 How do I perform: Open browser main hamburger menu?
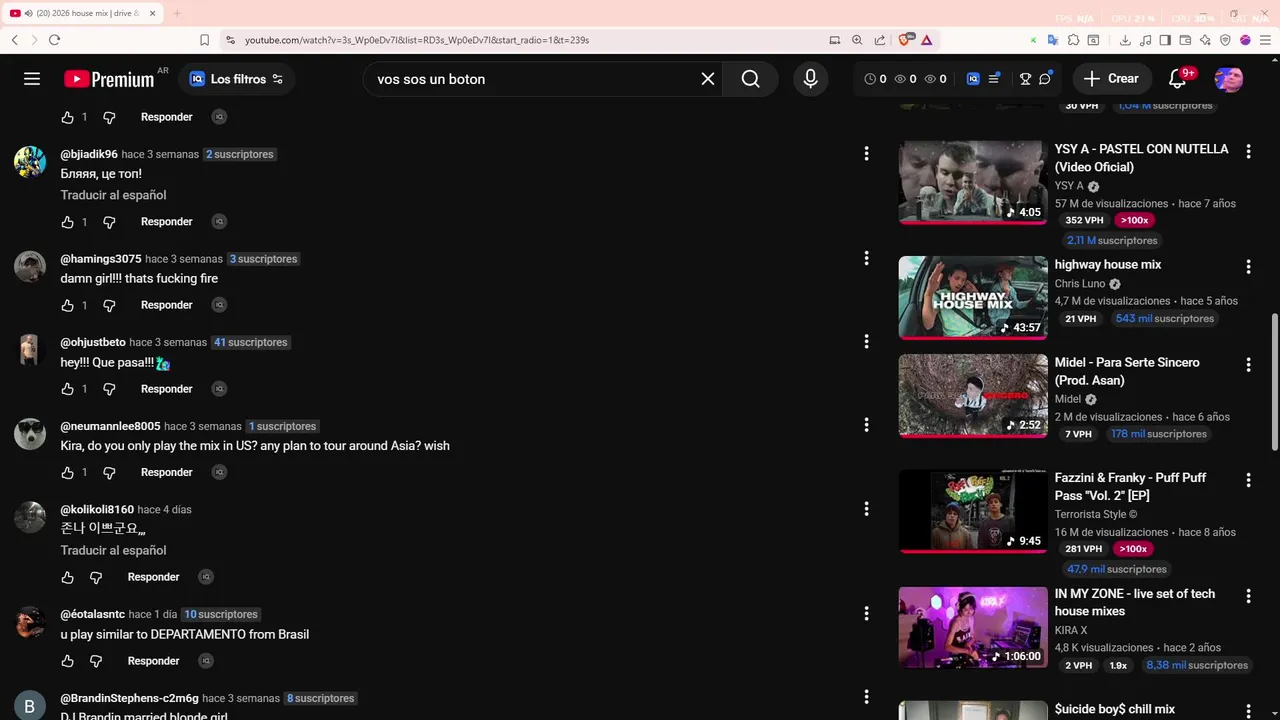(1265, 40)
